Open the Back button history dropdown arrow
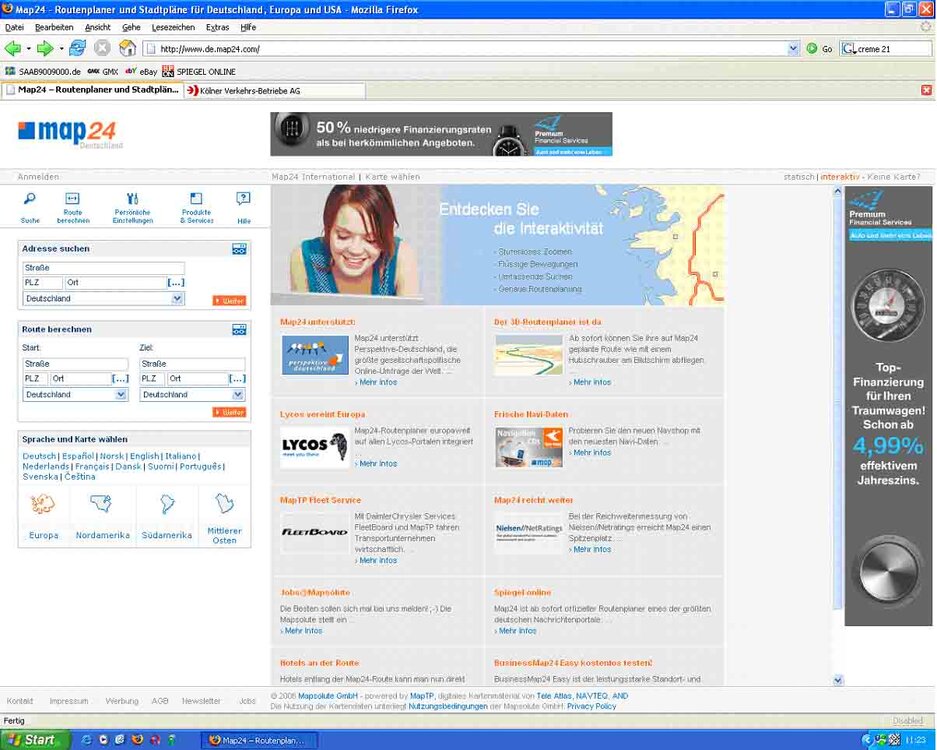This screenshot has height=750, width=937. [x=28, y=49]
